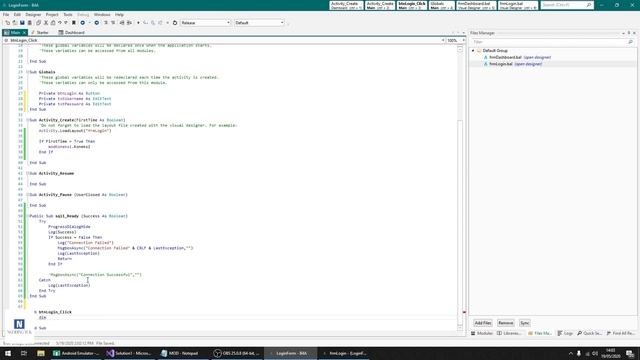Pin the Files Manager panel
Image resolution: width=640 pixels, height=360 pixels.
click(x=629, y=33)
